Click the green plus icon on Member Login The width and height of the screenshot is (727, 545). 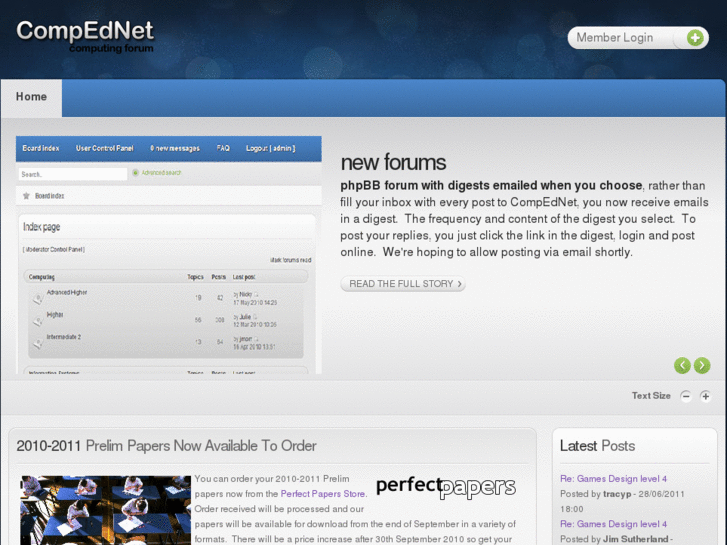pyautogui.click(x=695, y=38)
